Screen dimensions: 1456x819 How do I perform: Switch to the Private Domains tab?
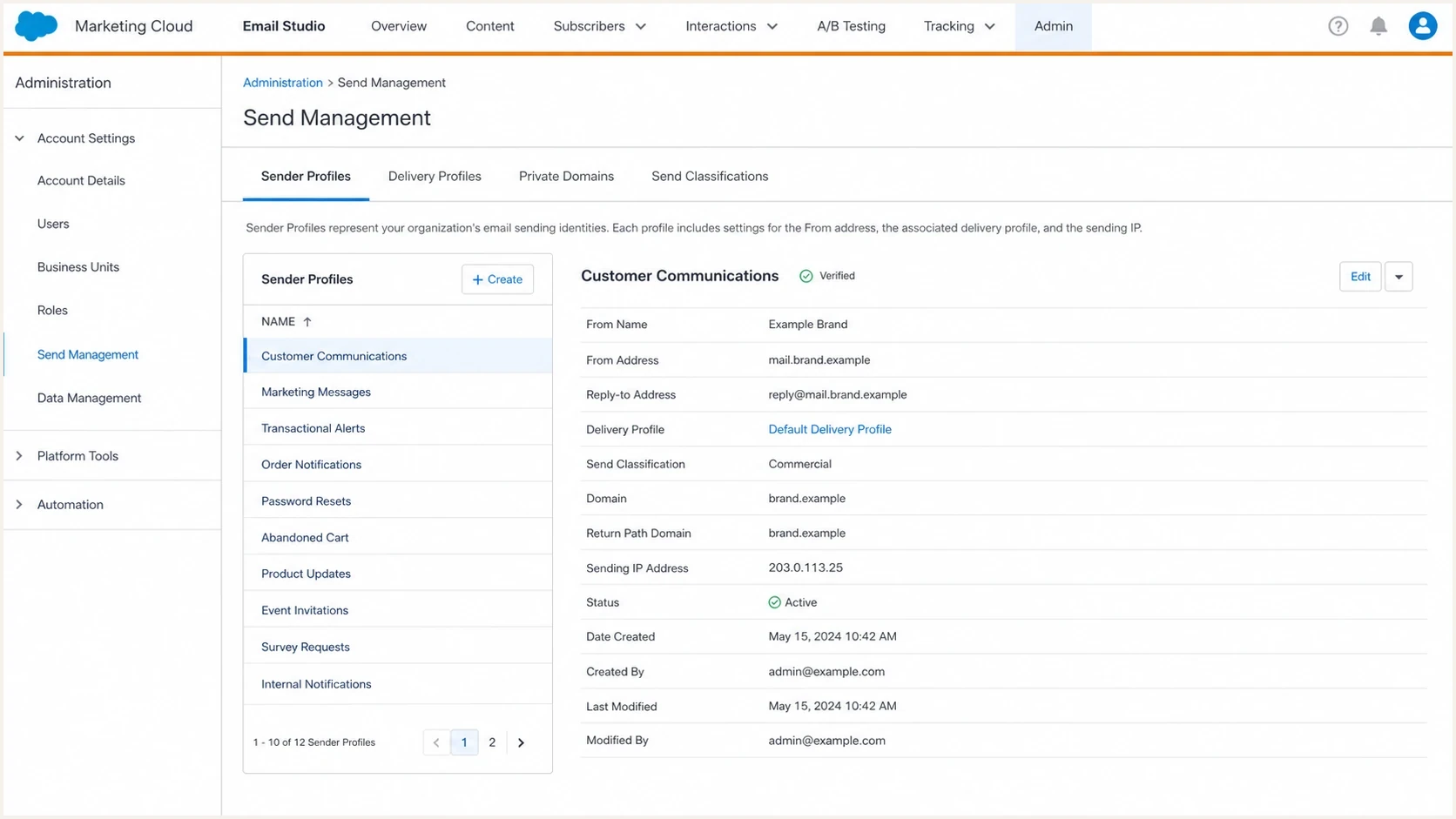tap(566, 177)
